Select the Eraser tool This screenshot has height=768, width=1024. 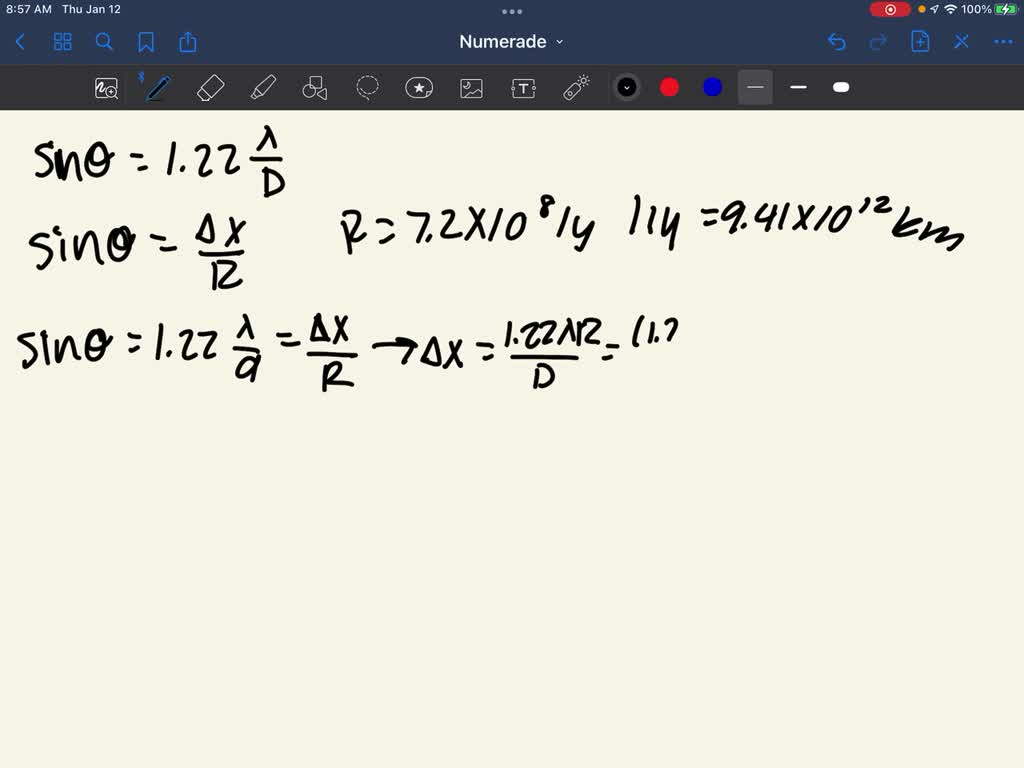[x=211, y=88]
